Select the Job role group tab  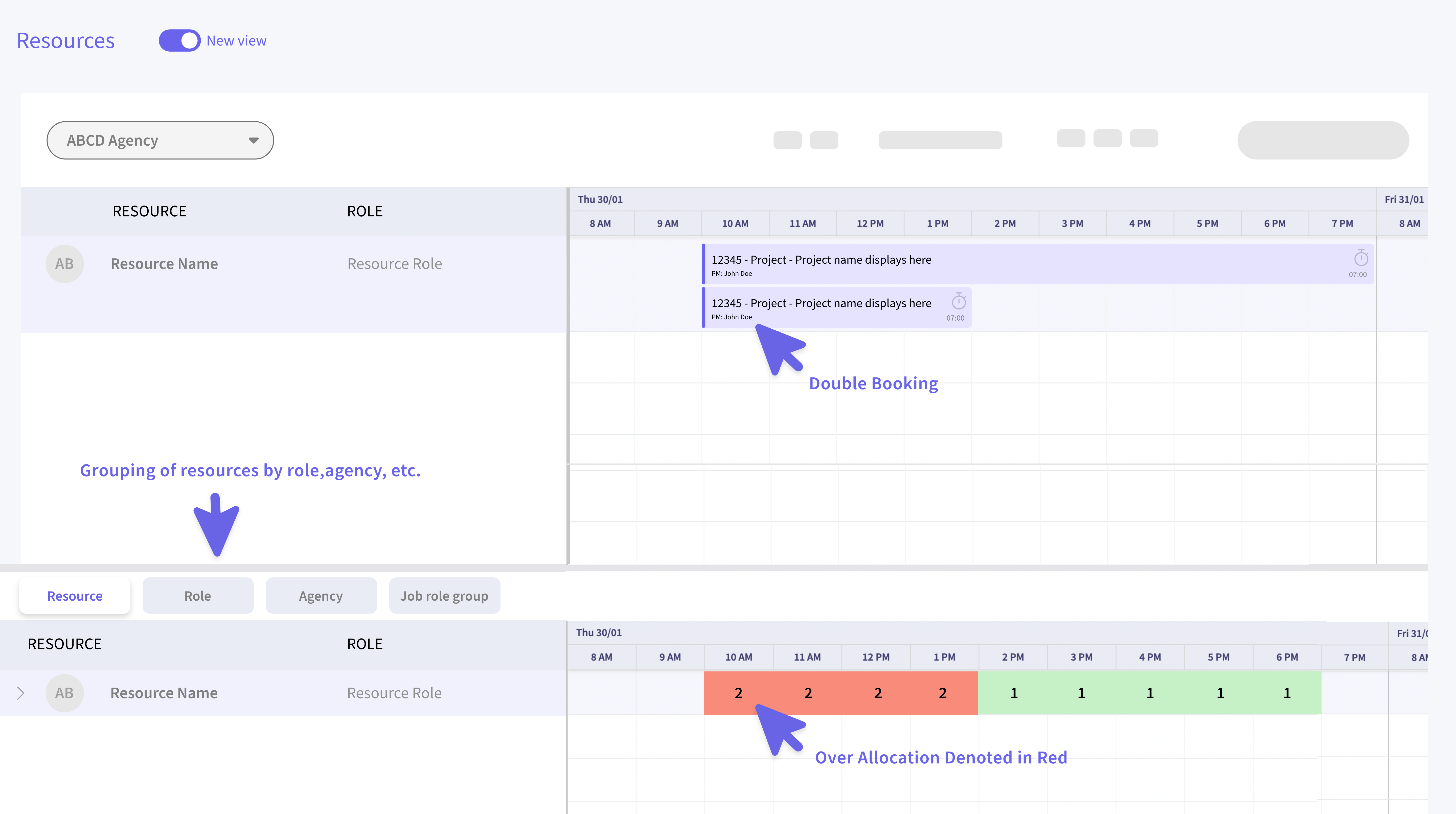[444, 596]
